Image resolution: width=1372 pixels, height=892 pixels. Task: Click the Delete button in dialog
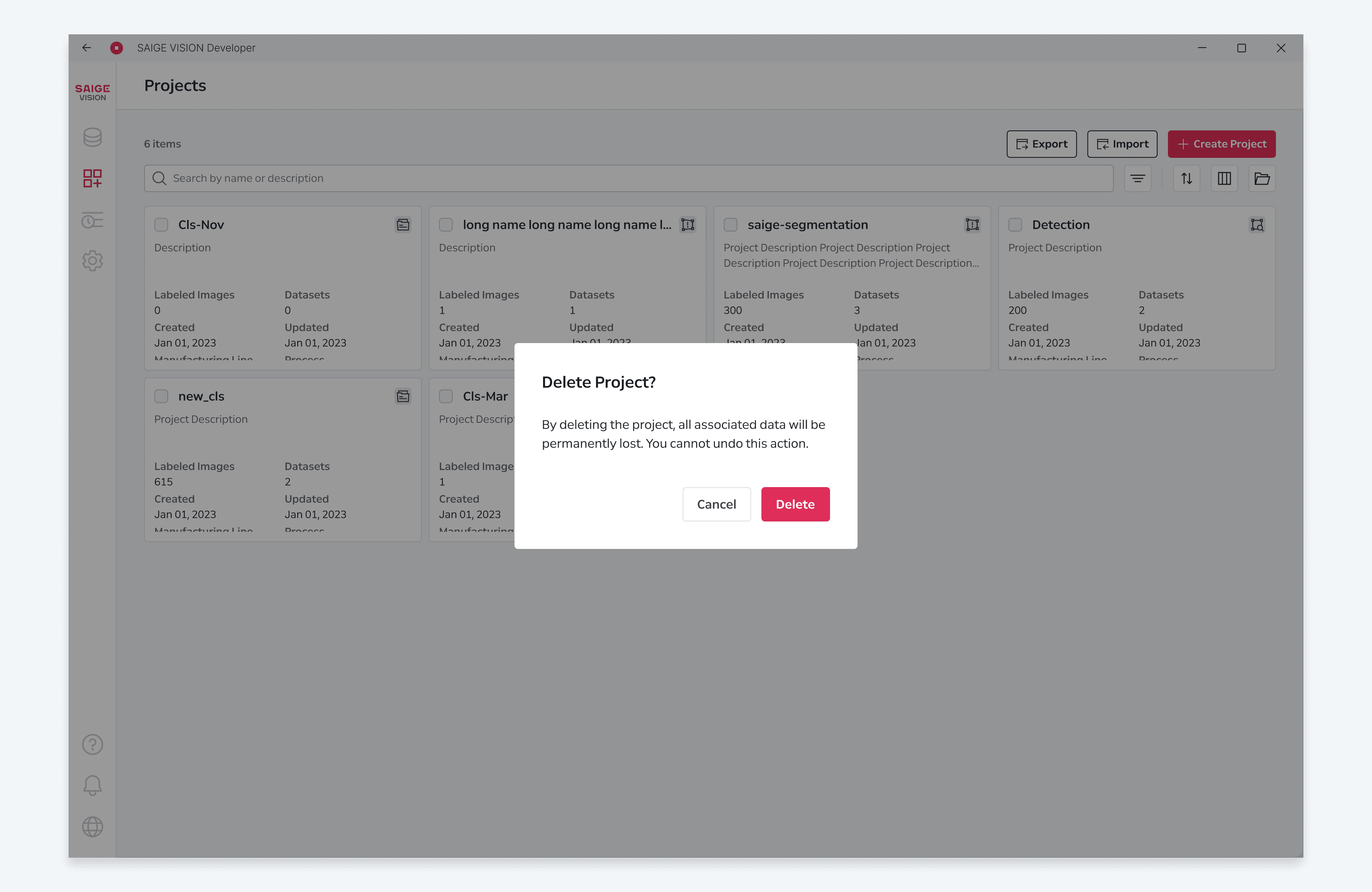tap(795, 504)
